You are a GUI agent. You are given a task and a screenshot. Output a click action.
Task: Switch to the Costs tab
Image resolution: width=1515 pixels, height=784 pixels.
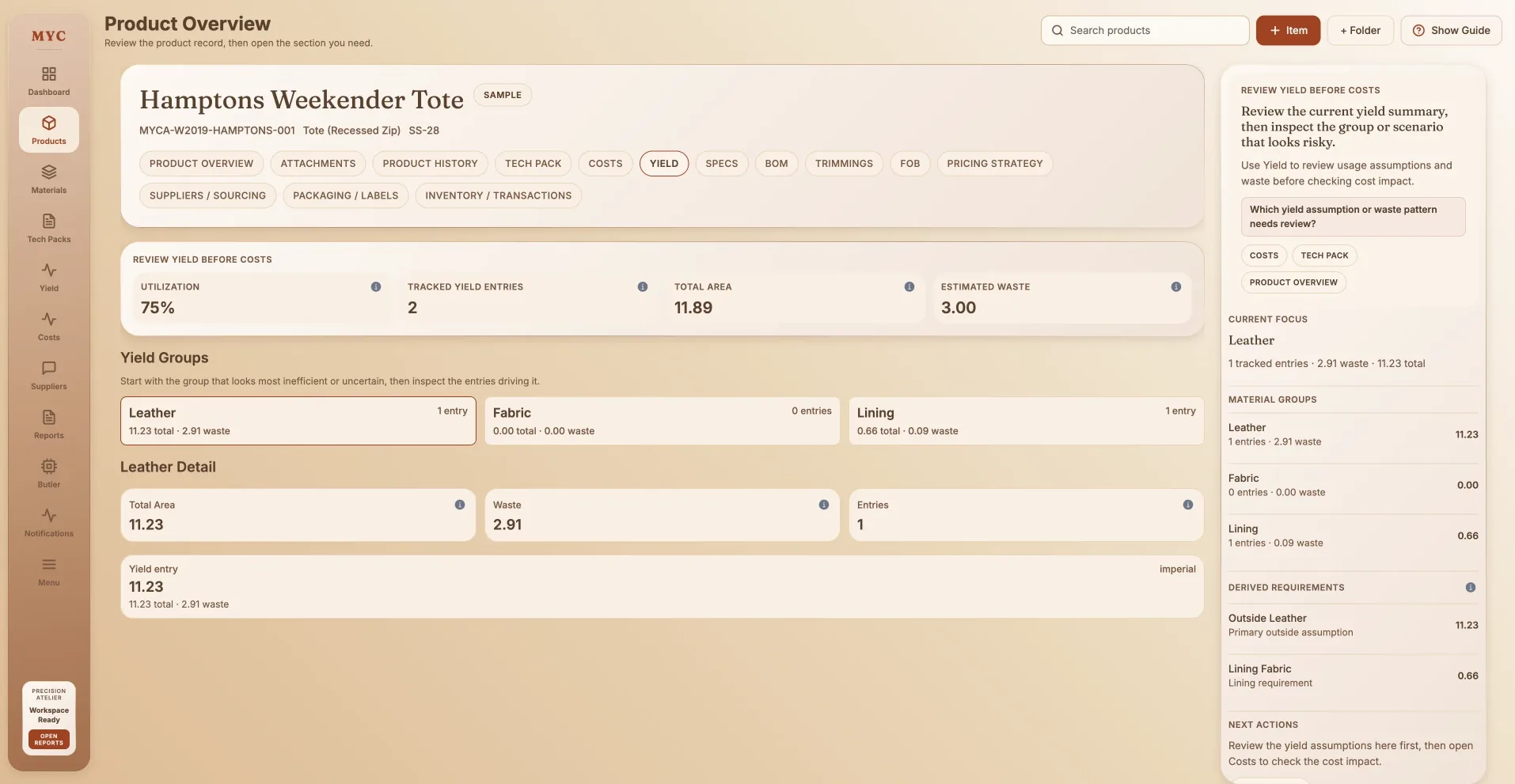[x=606, y=164]
